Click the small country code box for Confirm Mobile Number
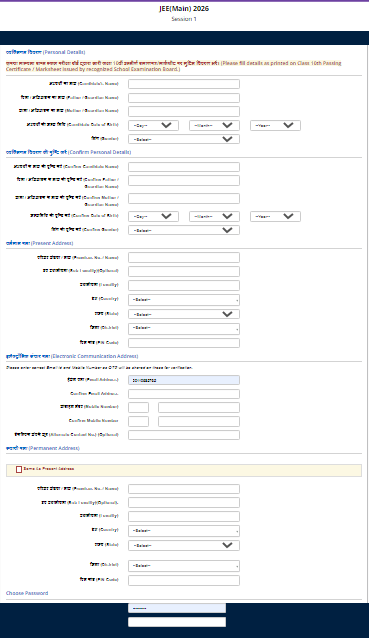 pyautogui.click(x=138, y=421)
